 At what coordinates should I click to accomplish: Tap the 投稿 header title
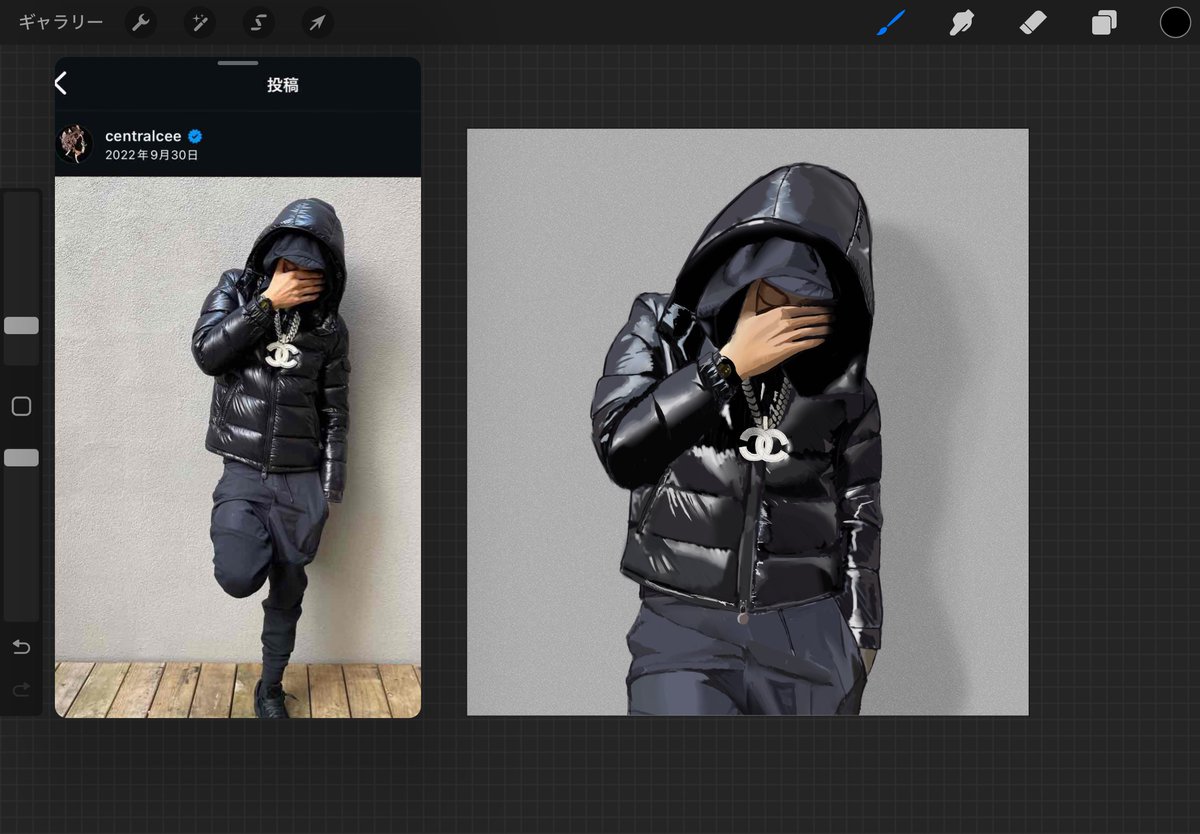[x=282, y=85]
